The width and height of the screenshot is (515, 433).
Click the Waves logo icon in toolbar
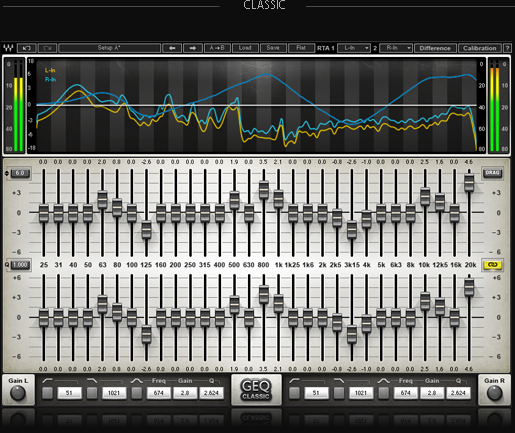[8, 48]
